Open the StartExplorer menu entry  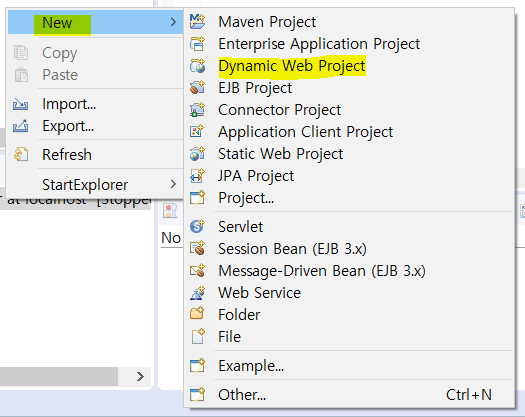(95, 184)
